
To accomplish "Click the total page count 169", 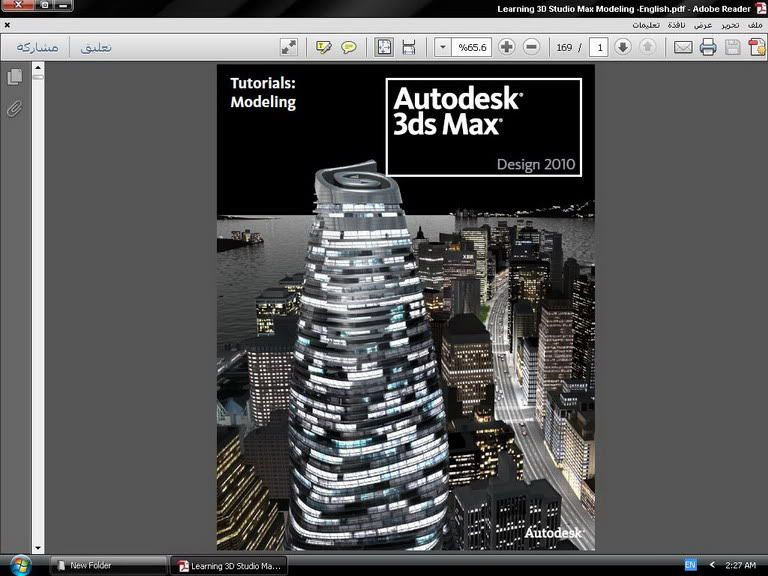I will 564,48.
